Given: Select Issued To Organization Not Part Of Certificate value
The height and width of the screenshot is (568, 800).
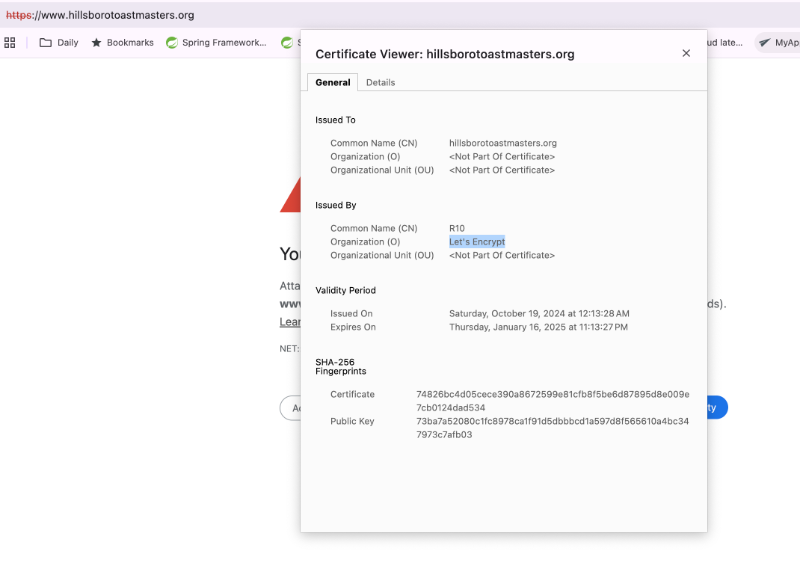Looking at the screenshot, I should pos(502,157).
